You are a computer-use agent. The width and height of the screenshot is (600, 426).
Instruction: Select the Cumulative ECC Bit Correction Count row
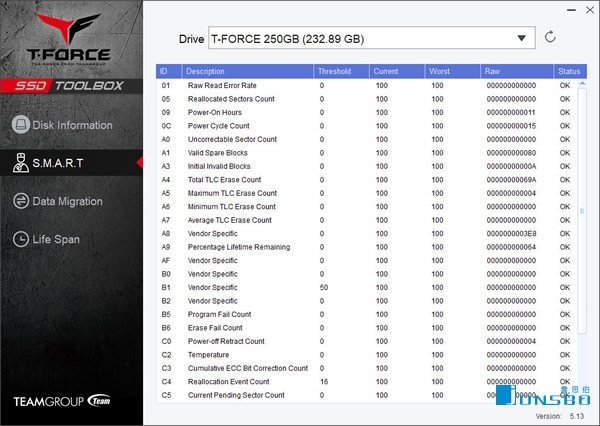pos(367,368)
